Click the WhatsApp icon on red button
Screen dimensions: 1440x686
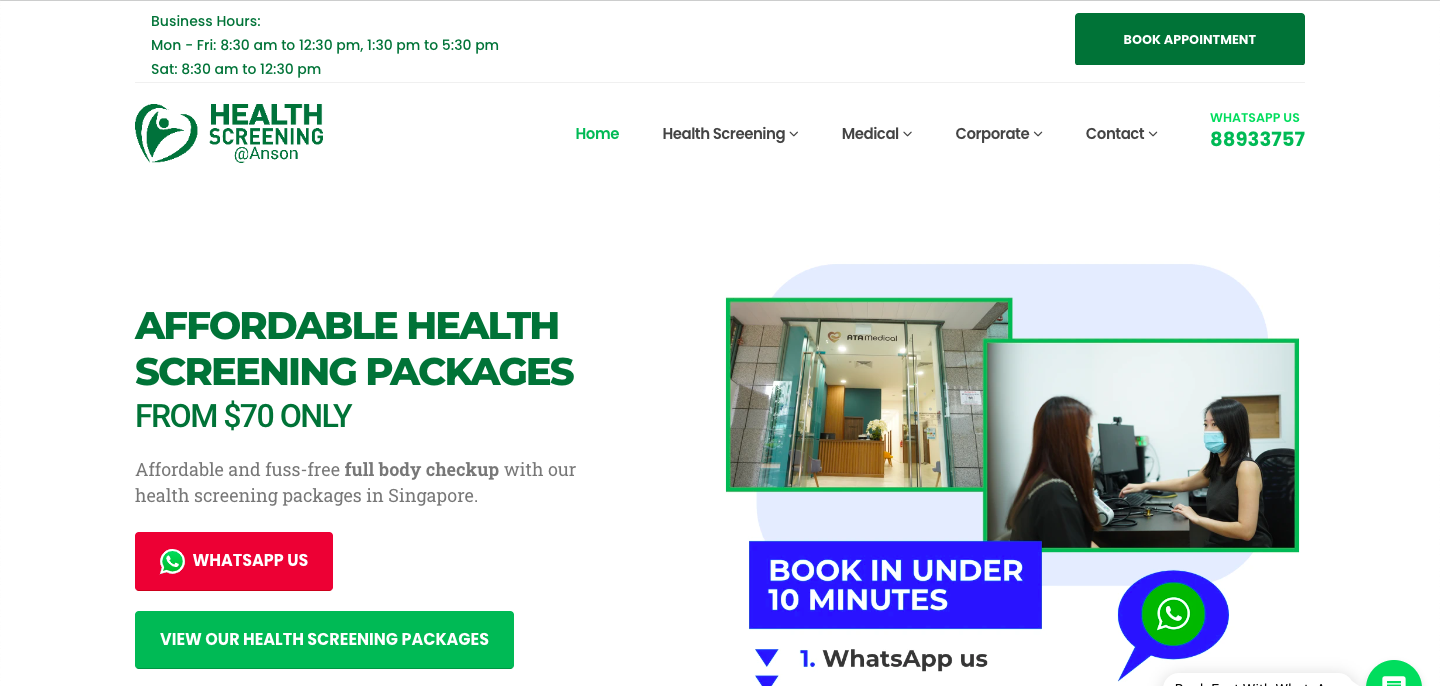click(172, 561)
